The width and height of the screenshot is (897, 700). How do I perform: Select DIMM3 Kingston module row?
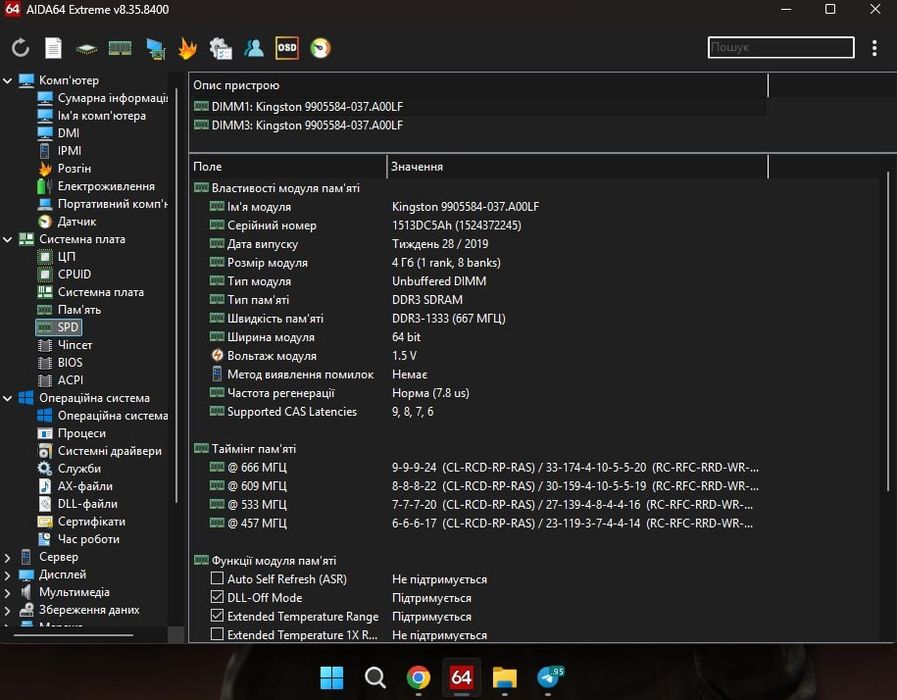(x=478, y=125)
